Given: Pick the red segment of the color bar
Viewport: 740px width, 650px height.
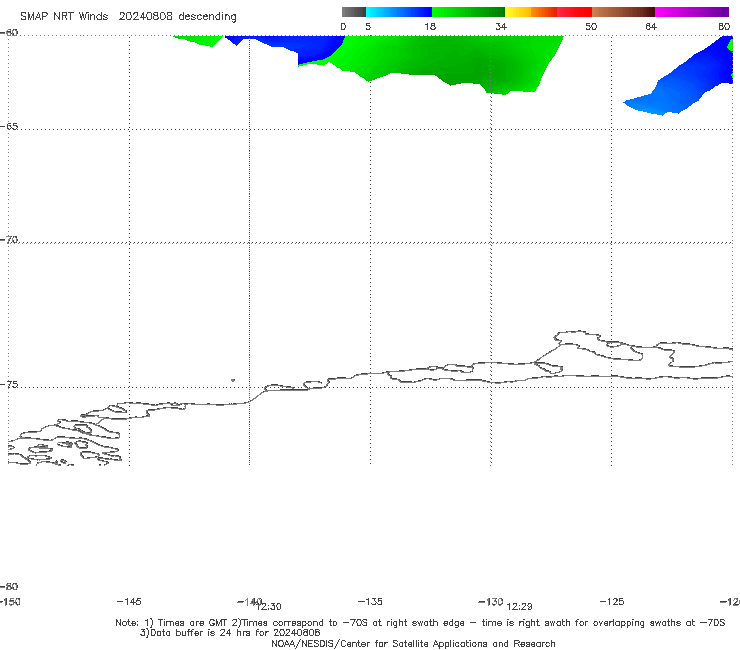Looking at the screenshot, I should point(574,12).
